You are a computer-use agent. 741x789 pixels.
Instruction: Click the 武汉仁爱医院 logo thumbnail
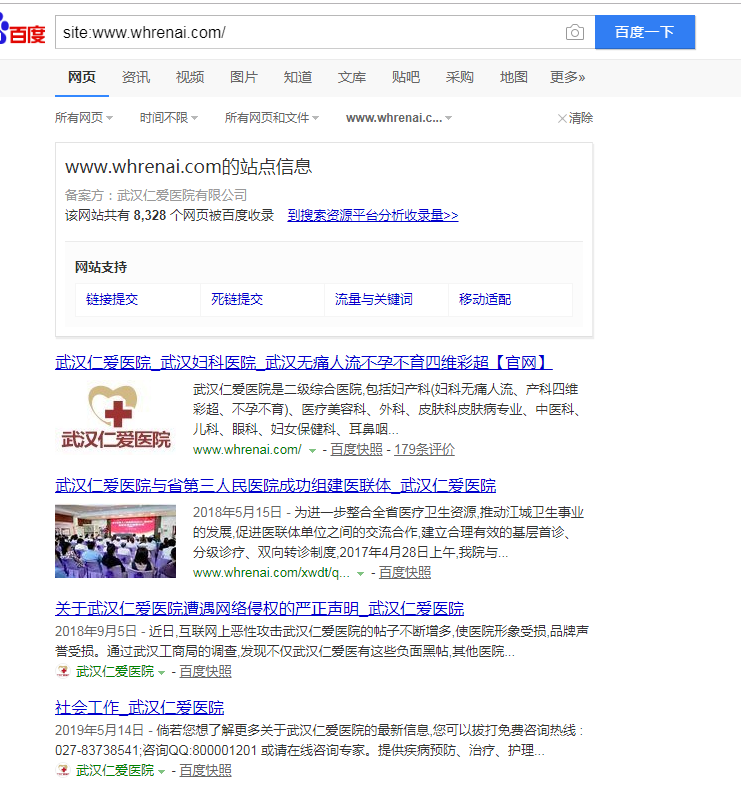pos(116,417)
